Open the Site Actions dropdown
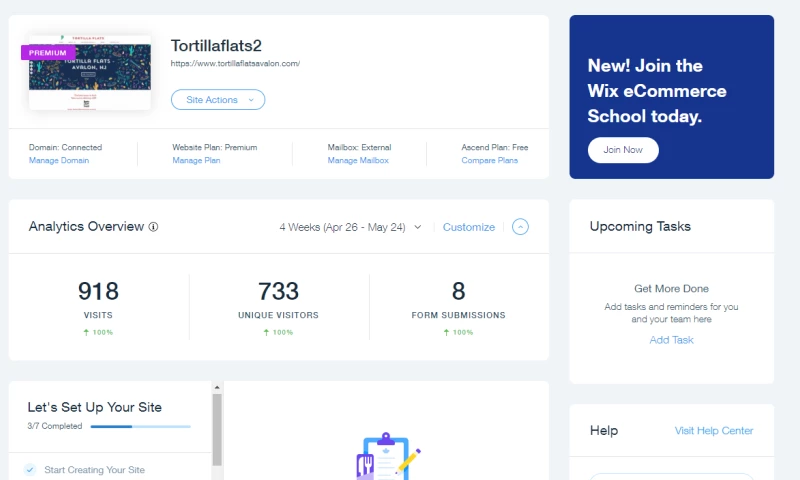The height and width of the screenshot is (480, 800). pos(218,99)
